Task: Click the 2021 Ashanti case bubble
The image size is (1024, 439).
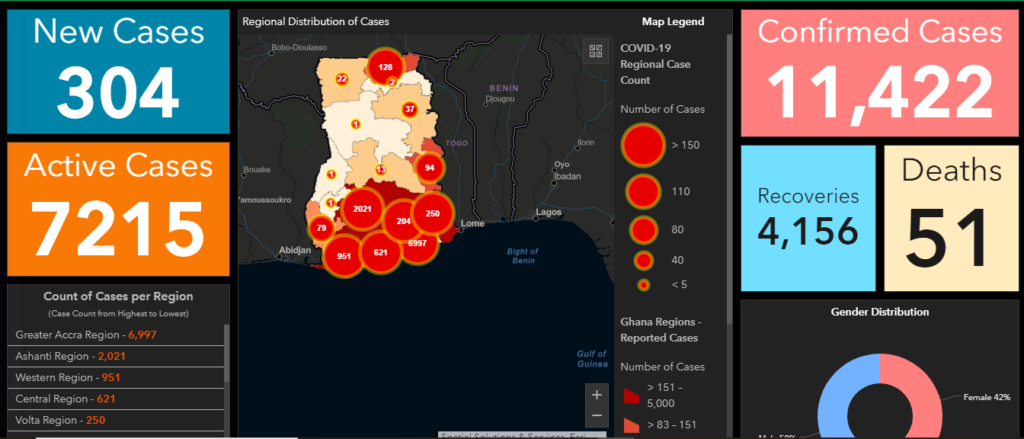Action: (x=362, y=208)
